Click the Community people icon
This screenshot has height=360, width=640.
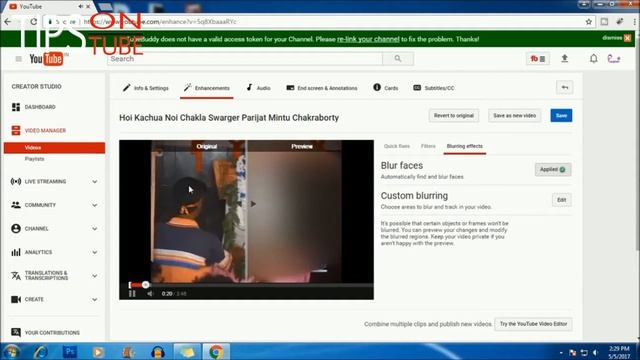tap(16, 205)
